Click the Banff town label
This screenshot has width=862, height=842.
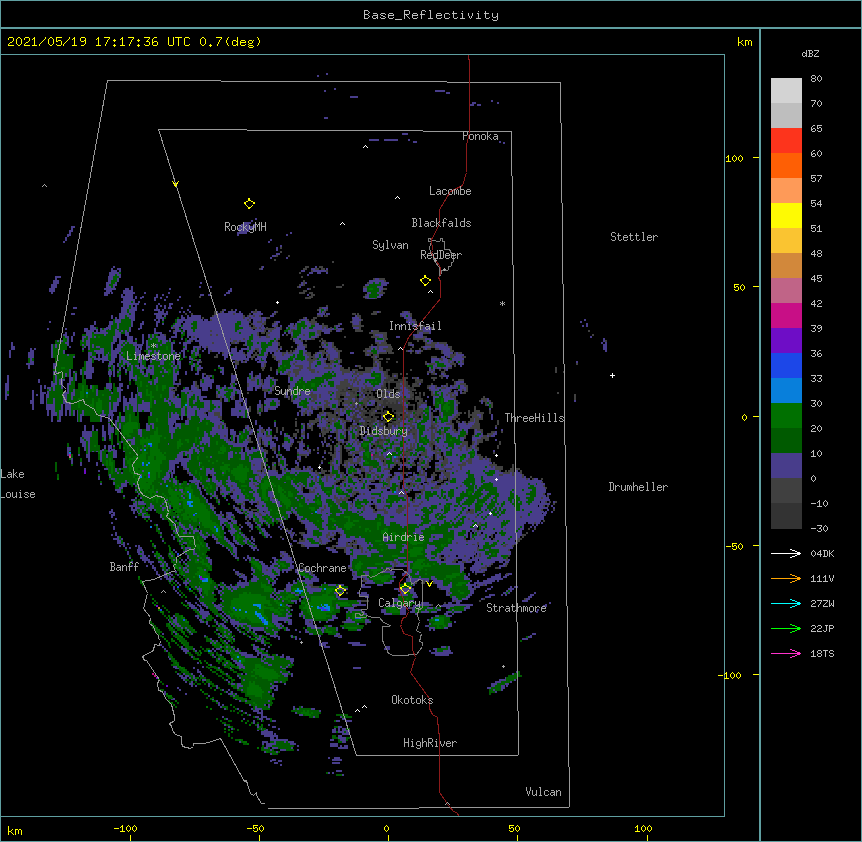click(124, 567)
